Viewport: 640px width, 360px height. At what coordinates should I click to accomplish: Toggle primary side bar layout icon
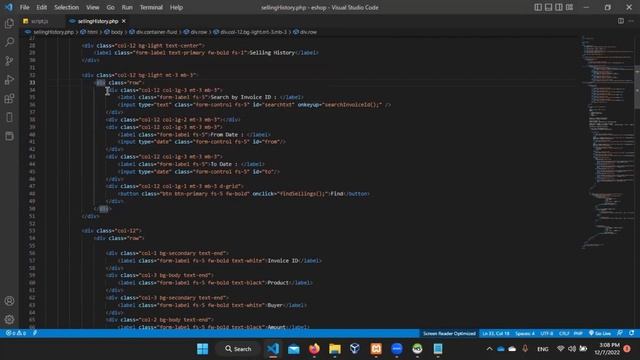coord(538,7)
